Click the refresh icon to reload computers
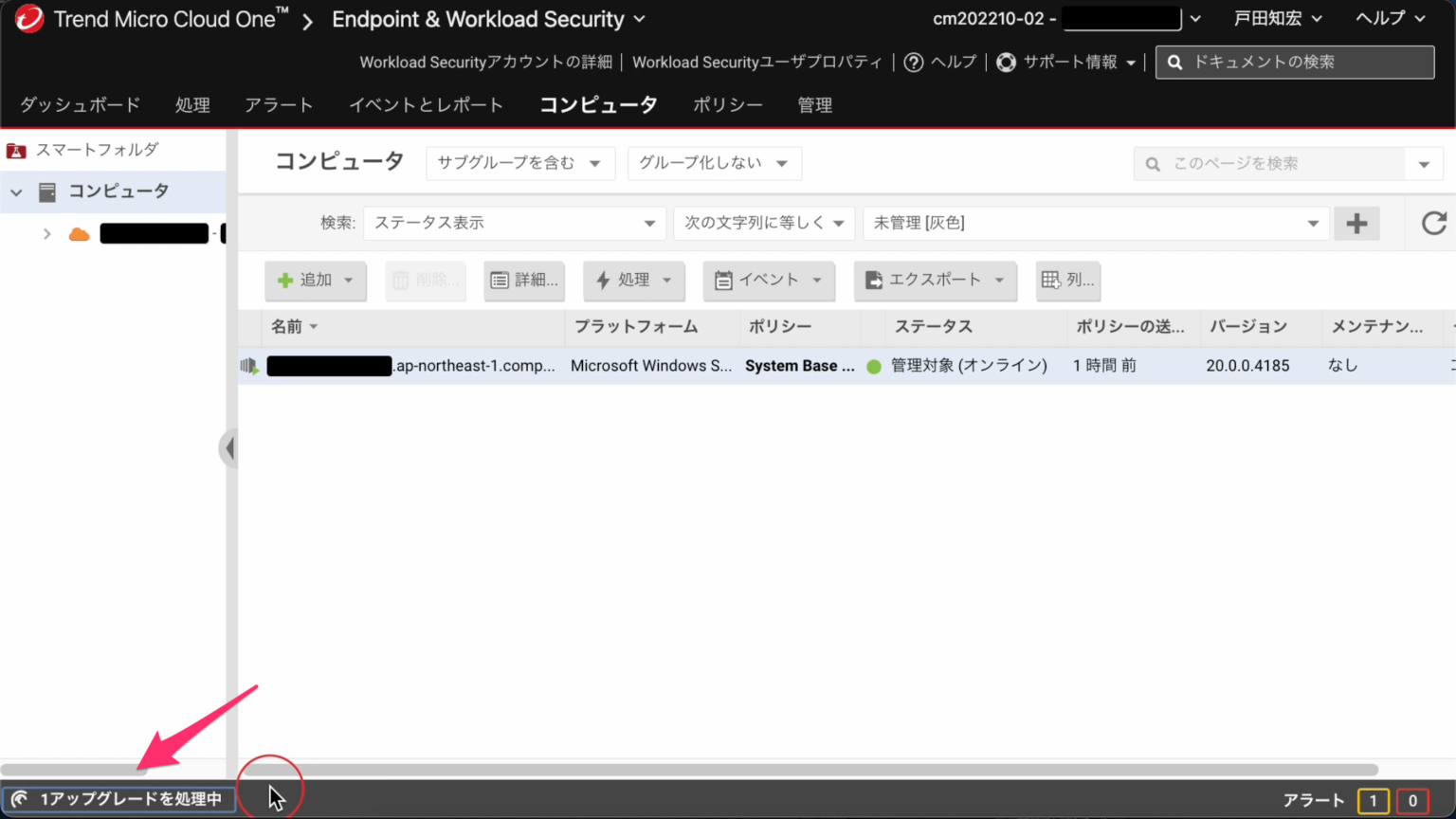The image size is (1456, 819). [x=1432, y=223]
